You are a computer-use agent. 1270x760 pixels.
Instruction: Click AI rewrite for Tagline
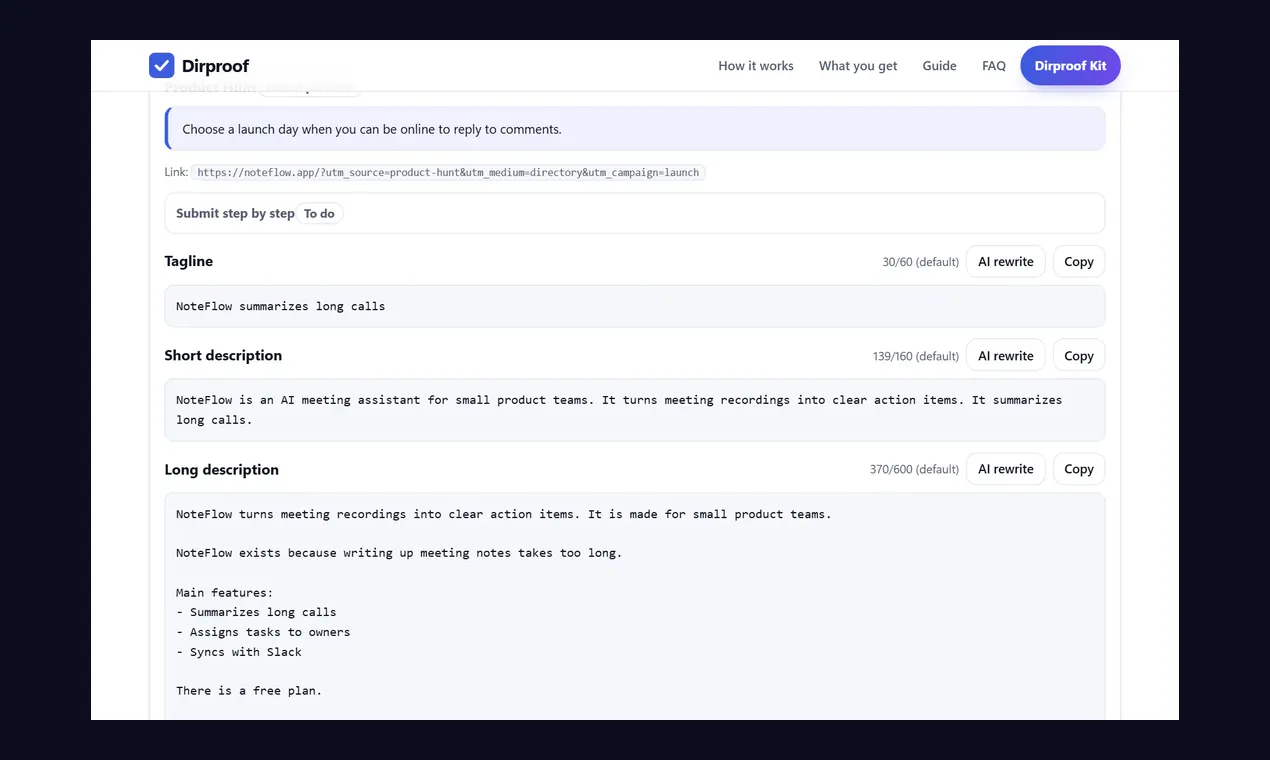point(1006,262)
